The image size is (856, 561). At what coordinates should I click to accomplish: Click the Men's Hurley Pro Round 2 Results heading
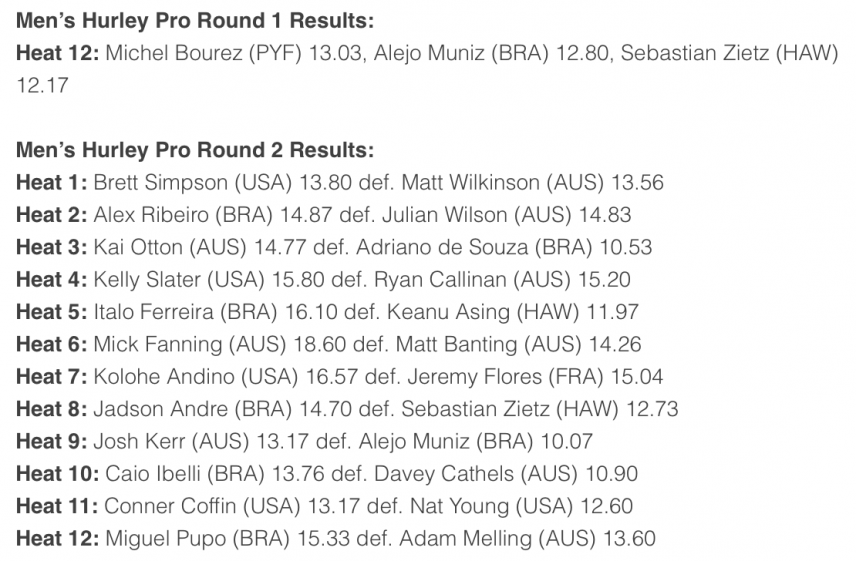tap(195, 151)
